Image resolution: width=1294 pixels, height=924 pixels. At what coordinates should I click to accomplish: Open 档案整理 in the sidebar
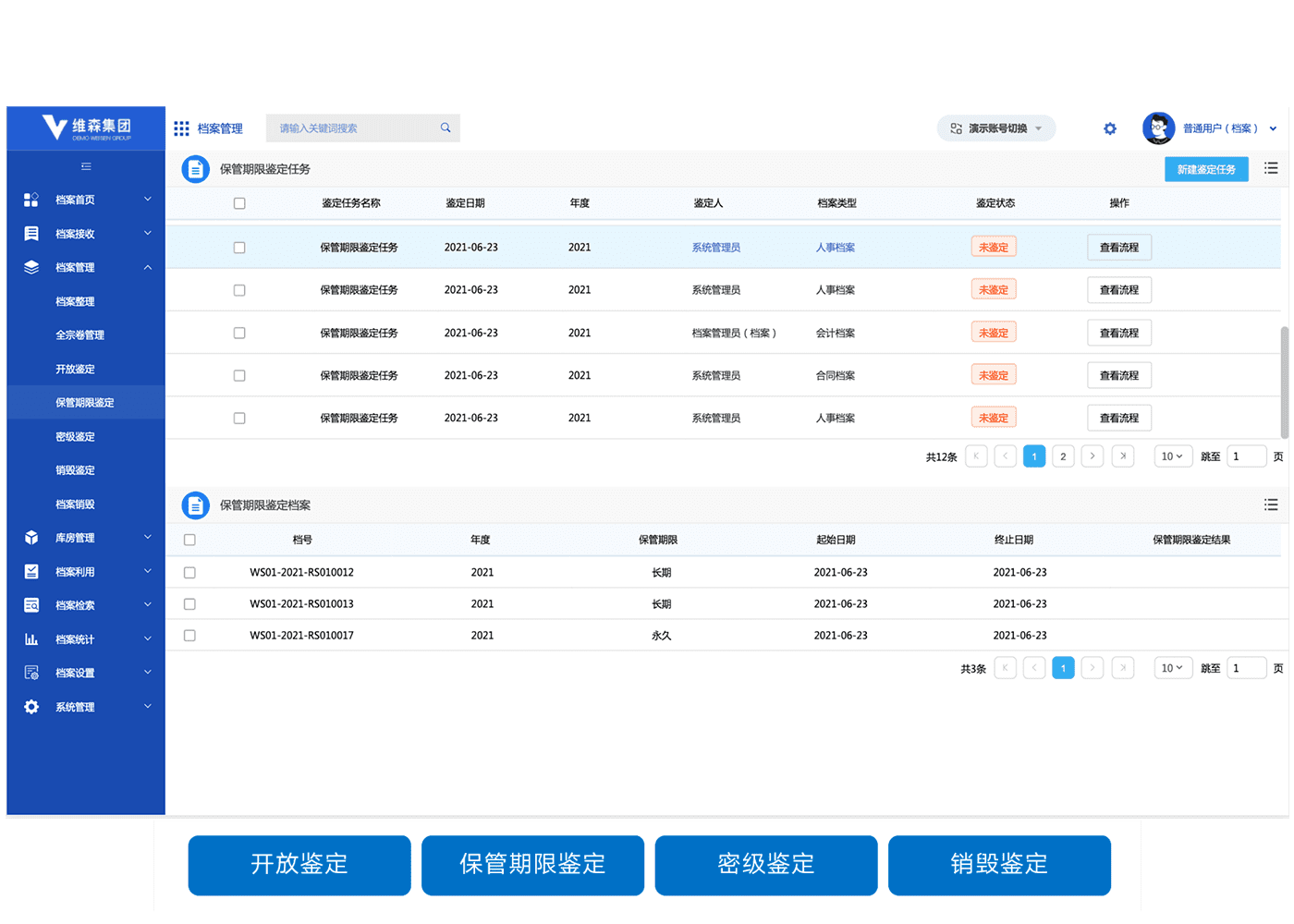[75, 301]
